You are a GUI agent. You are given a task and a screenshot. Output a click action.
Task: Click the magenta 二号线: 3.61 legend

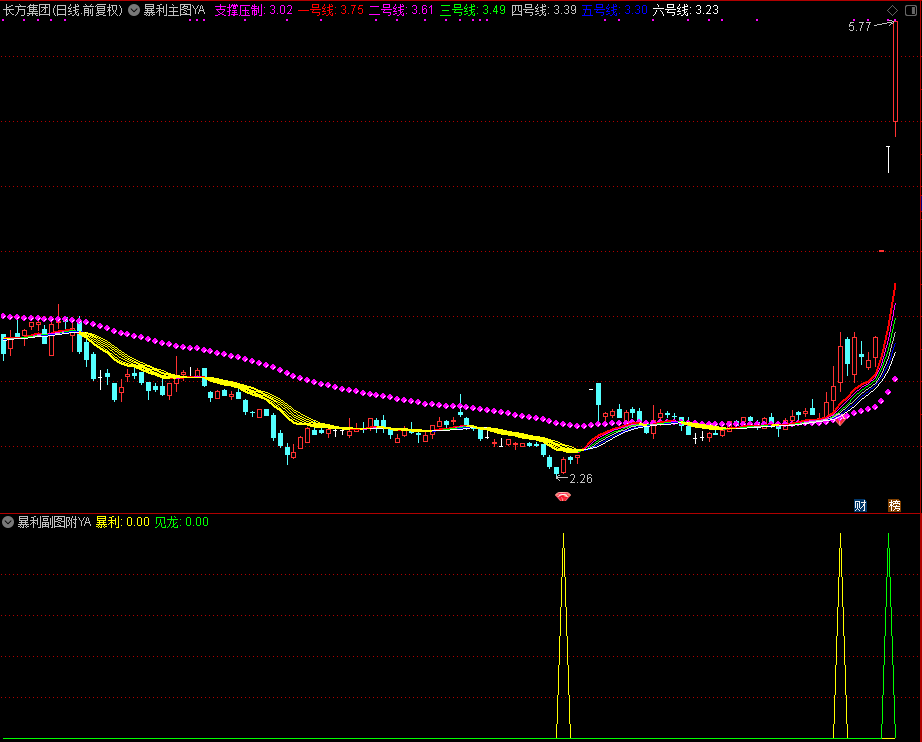point(402,10)
